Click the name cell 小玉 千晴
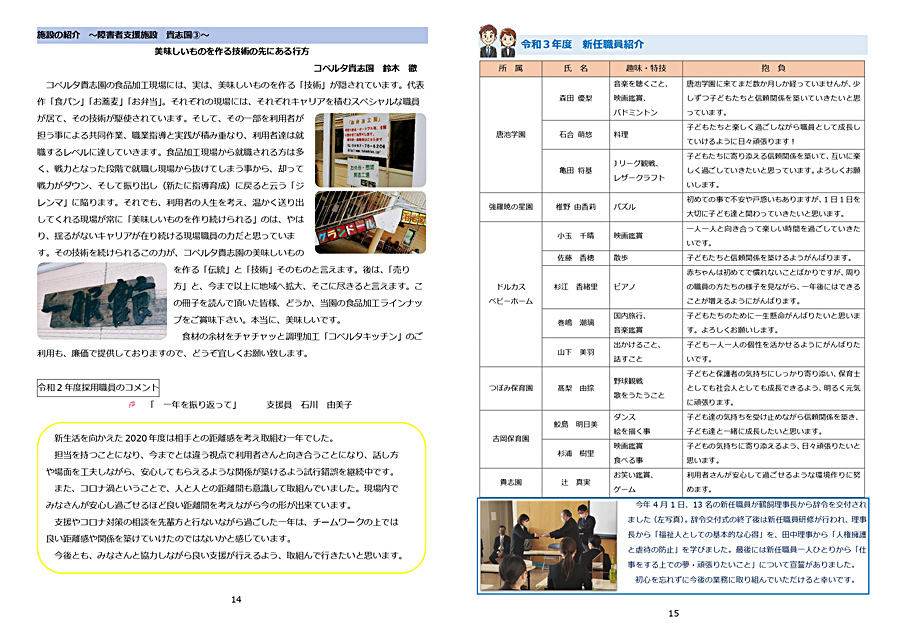 pyautogui.click(x=576, y=236)
